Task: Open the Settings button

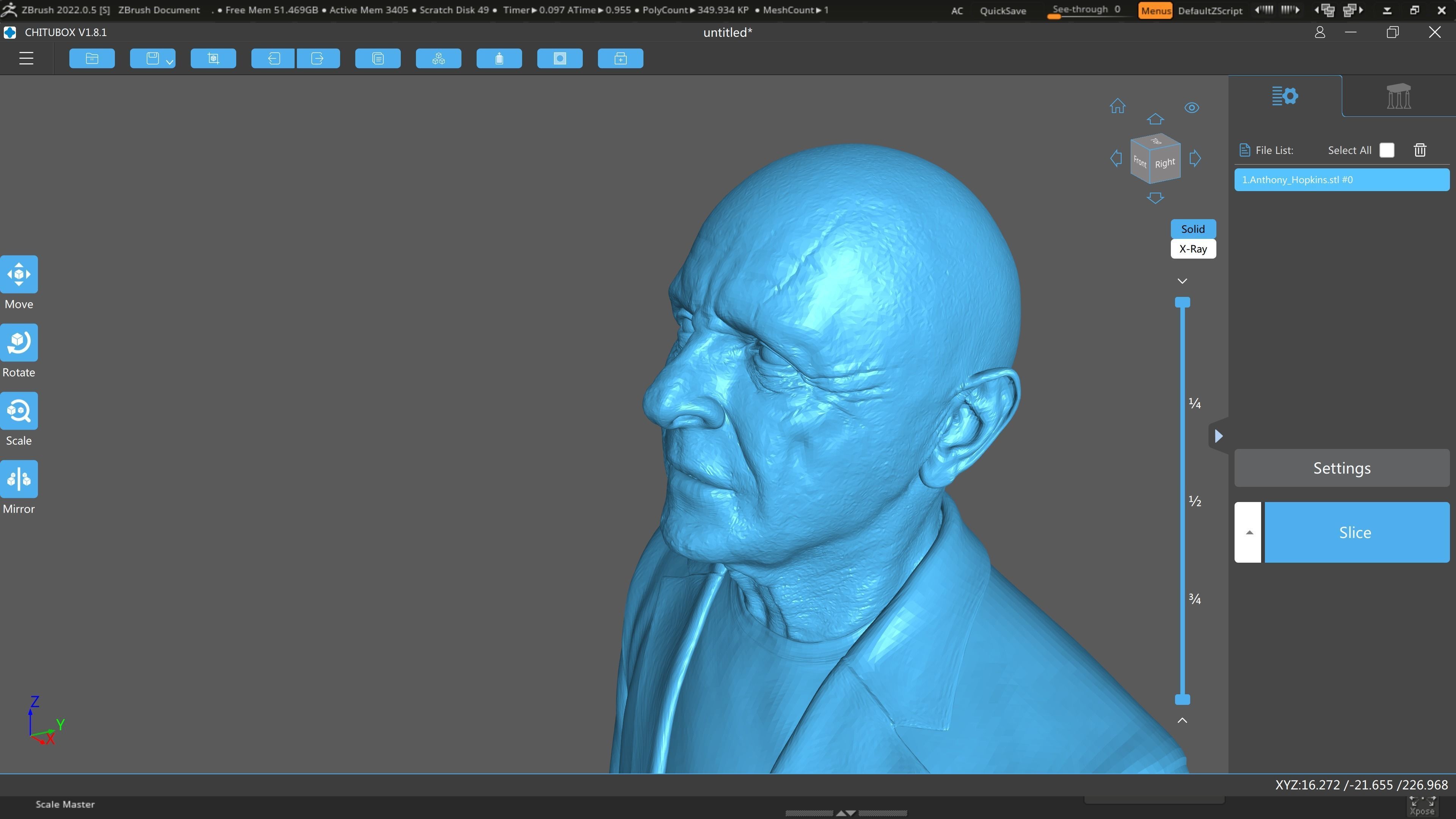Action: pos(1342,468)
